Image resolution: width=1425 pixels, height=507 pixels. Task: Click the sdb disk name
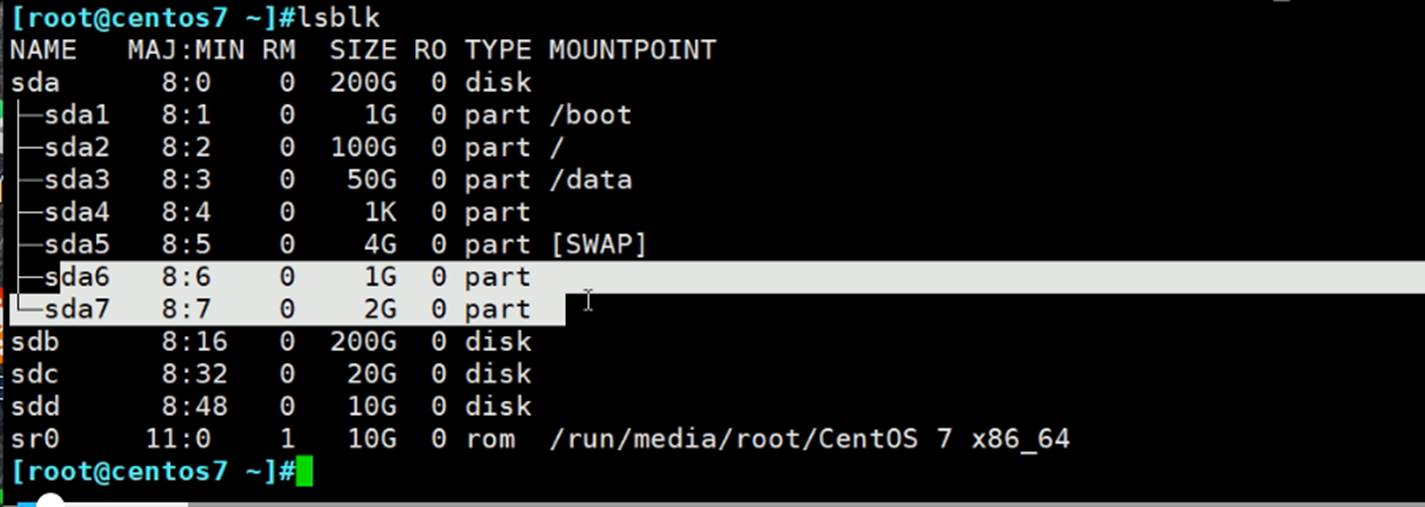35,342
